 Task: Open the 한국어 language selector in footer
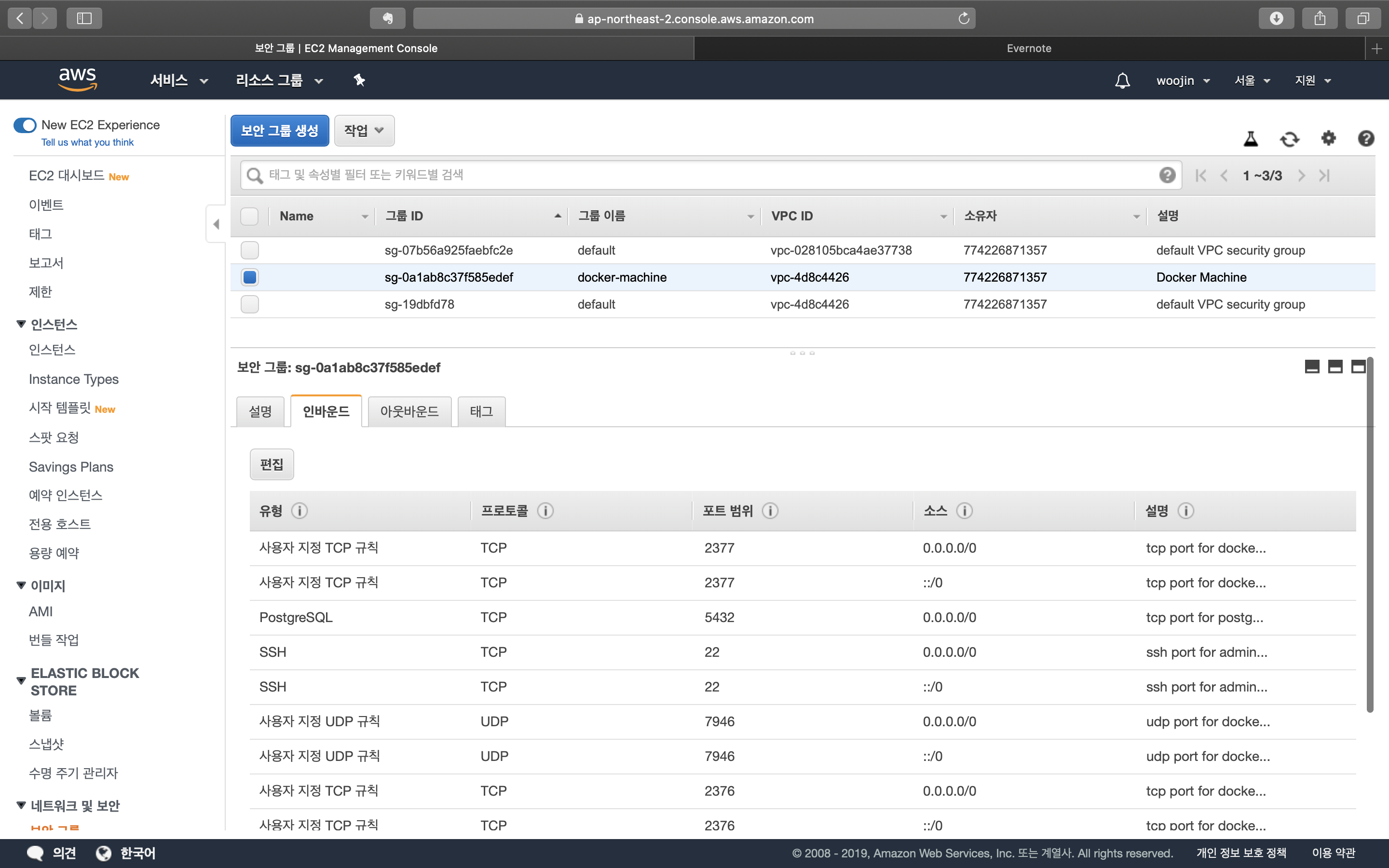point(126,854)
